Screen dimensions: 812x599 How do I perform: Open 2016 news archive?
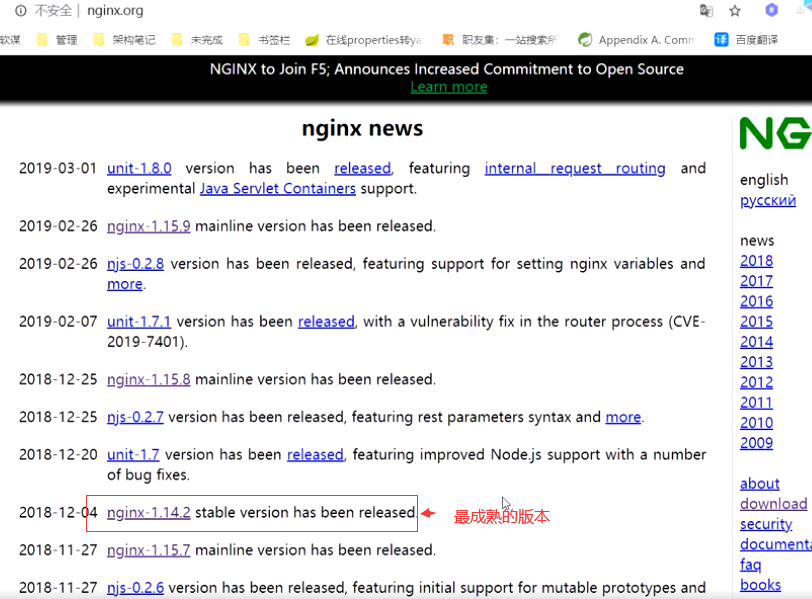(757, 301)
